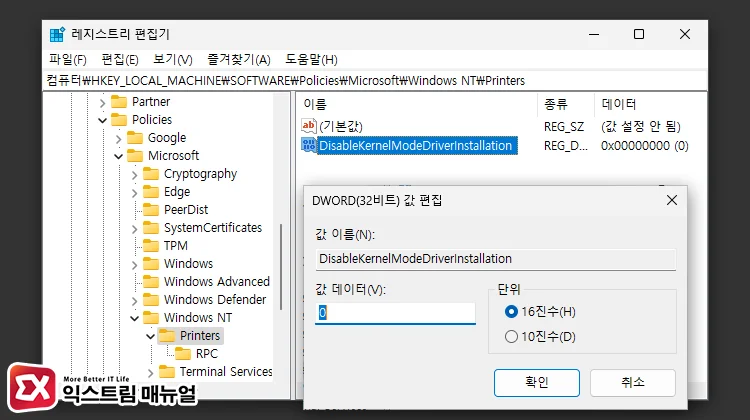750x420 pixels.
Task: Select the RPC key label
Action: tap(207, 354)
